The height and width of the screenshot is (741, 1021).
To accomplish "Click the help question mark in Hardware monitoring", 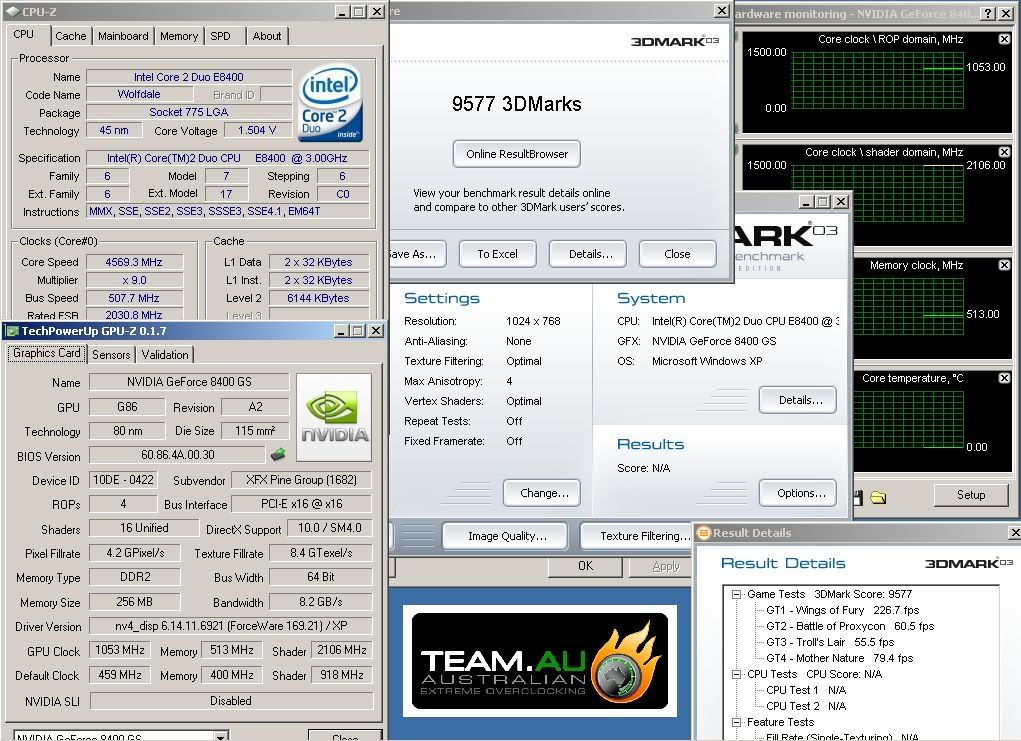I will coord(988,13).
